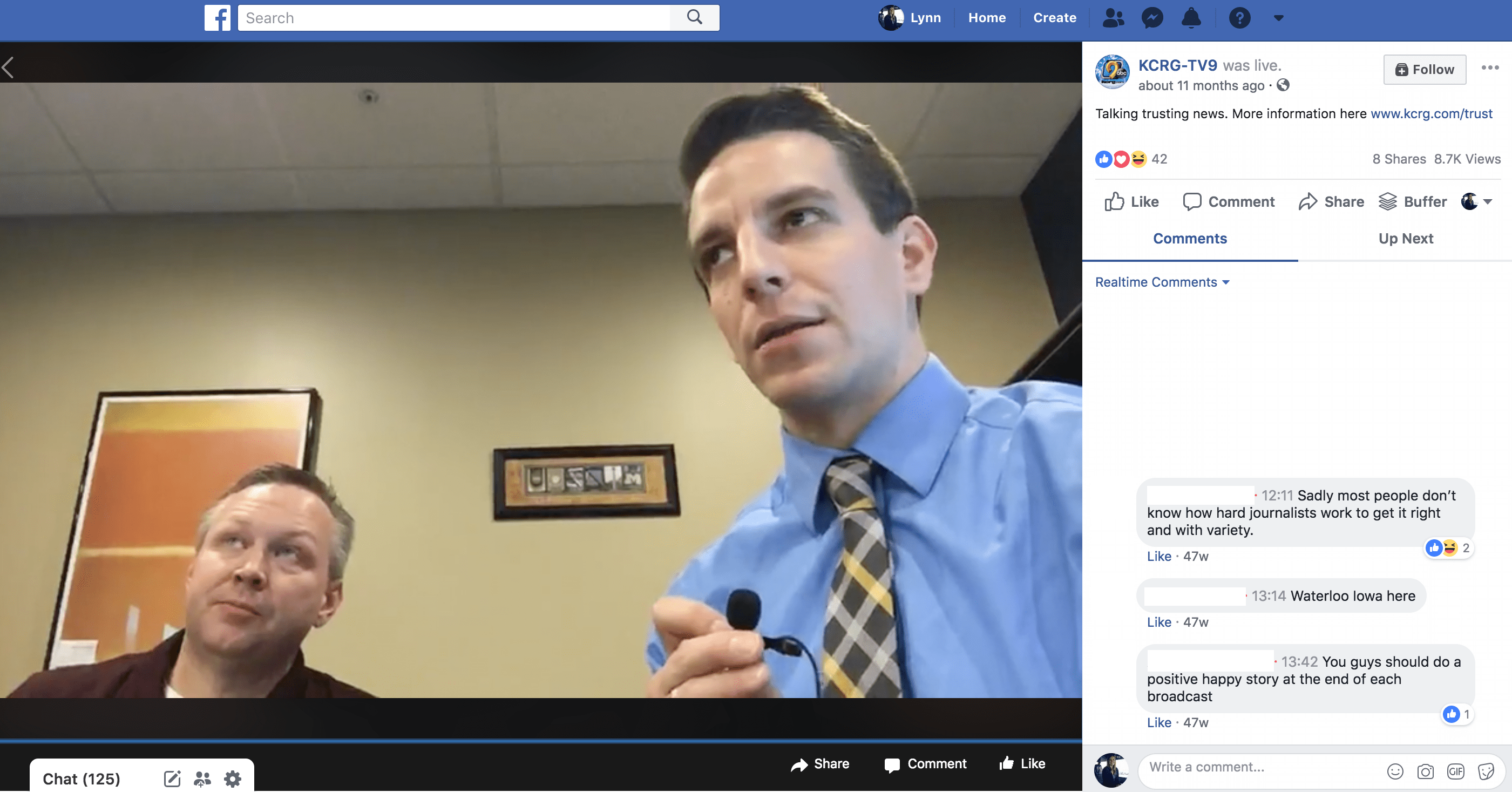The height and width of the screenshot is (792, 1512).
Task: Jump to 13:42 video timestamp
Action: point(1299,662)
